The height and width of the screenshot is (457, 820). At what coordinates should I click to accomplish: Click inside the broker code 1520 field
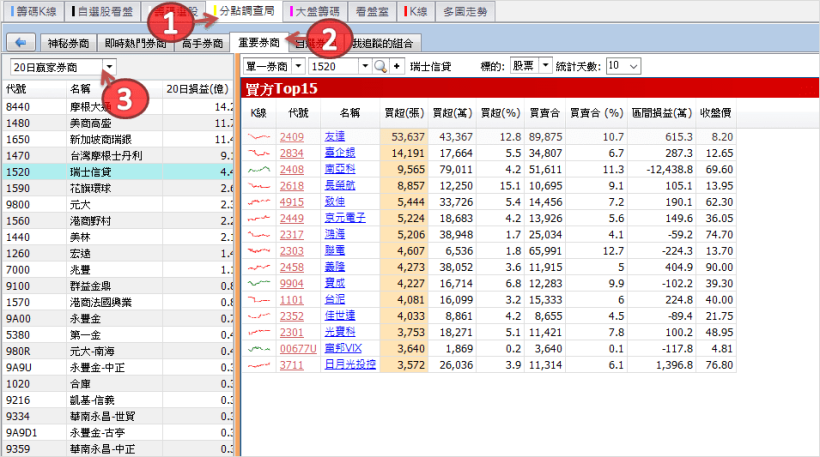[x=334, y=66]
